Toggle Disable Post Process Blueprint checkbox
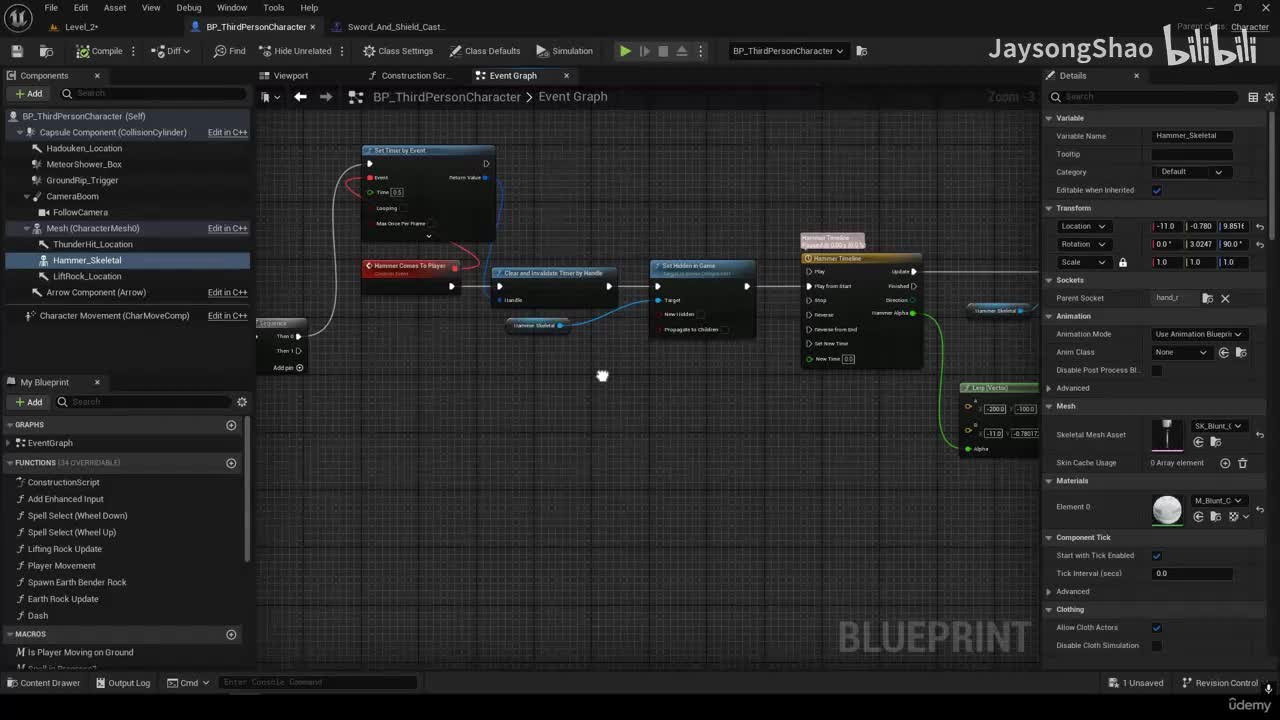Viewport: 1280px width, 720px height. [1157, 370]
